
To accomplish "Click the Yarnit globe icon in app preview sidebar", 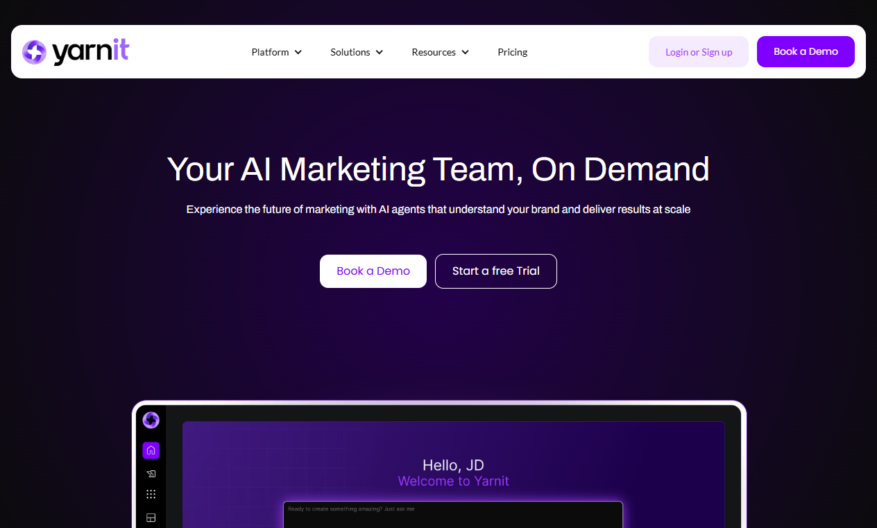I will click(x=151, y=419).
